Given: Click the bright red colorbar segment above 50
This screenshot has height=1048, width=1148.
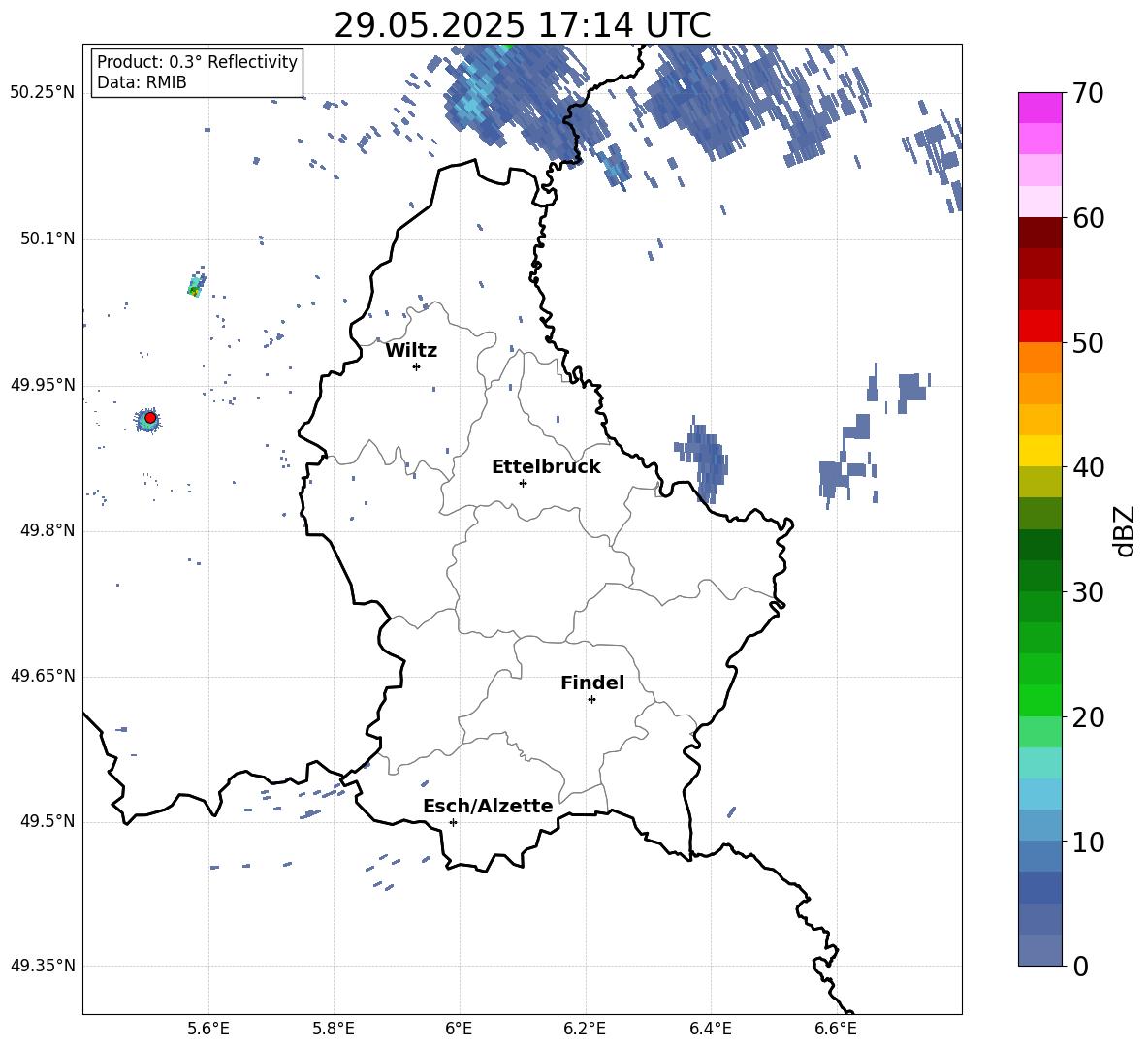Looking at the screenshot, I should [1039, 327].
